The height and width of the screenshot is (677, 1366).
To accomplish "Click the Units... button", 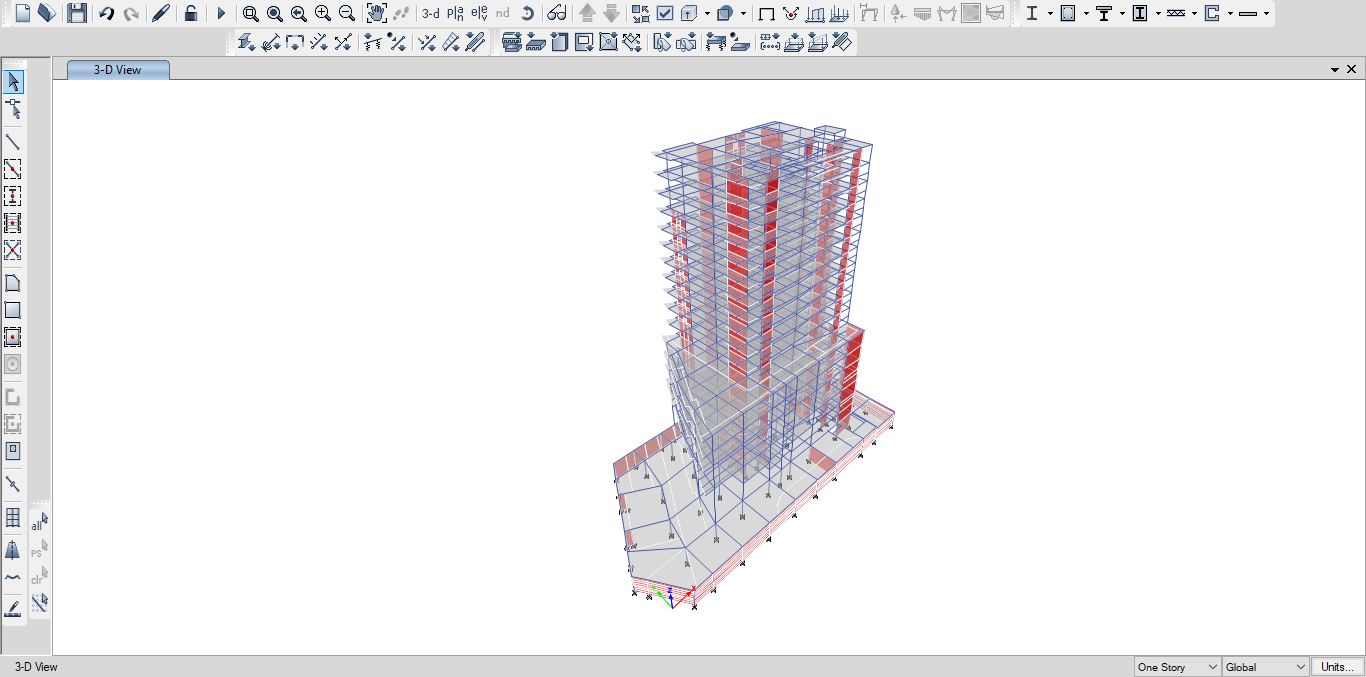I will (1338, 667).
